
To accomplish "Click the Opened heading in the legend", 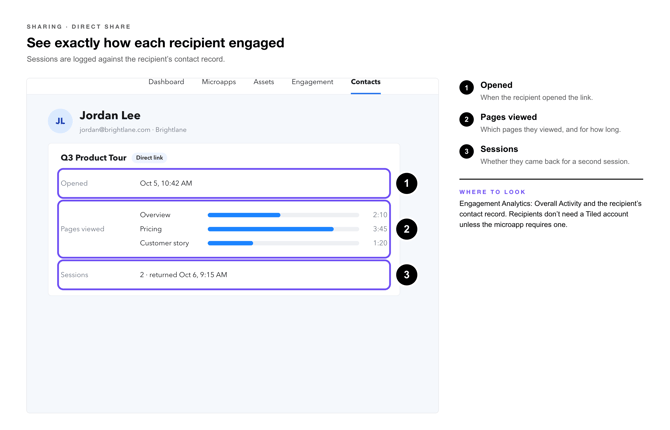I will 496,85.
